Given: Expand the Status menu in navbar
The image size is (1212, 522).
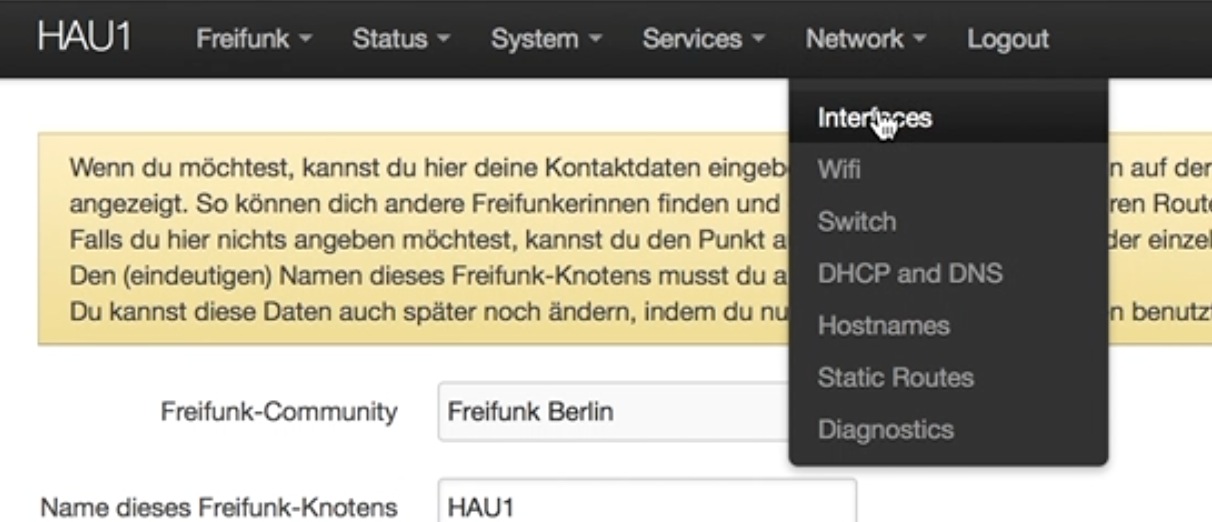Looking at the screenshot, I should [x=401, y=39].
